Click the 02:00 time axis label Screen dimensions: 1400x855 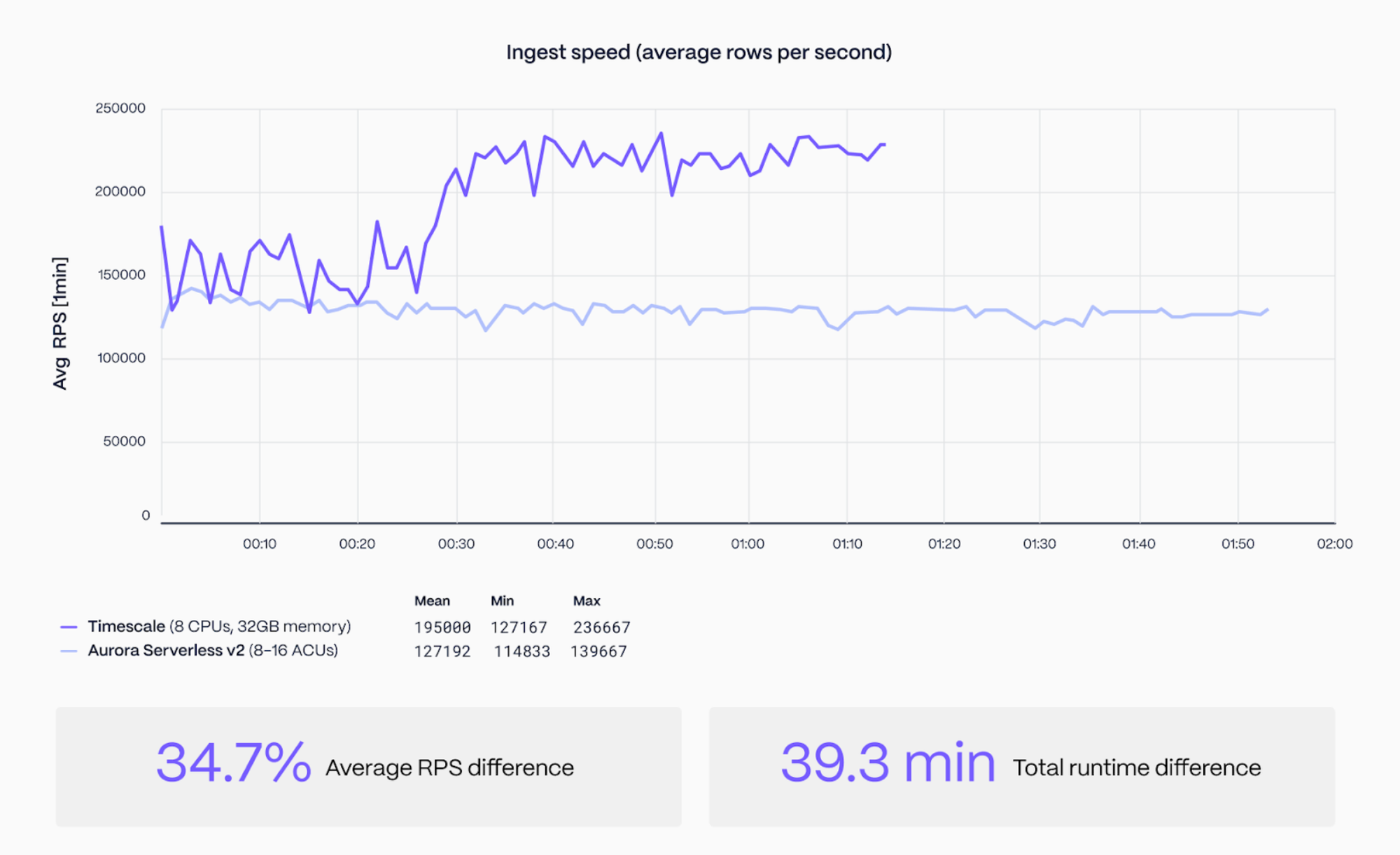[1334, 544]
